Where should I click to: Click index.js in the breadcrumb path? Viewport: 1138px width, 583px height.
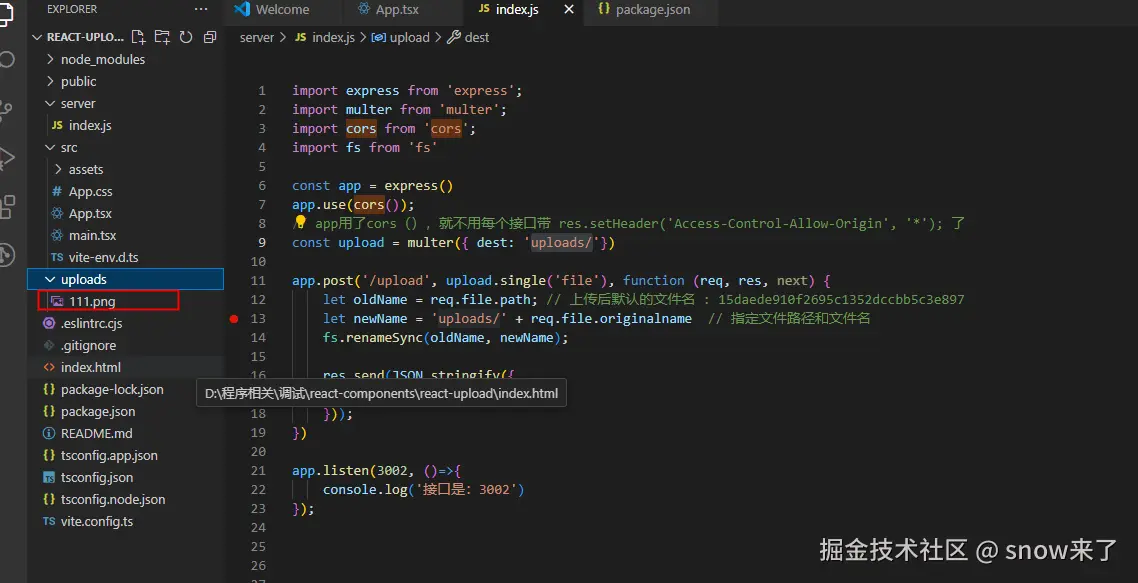(x=325, y=37)
